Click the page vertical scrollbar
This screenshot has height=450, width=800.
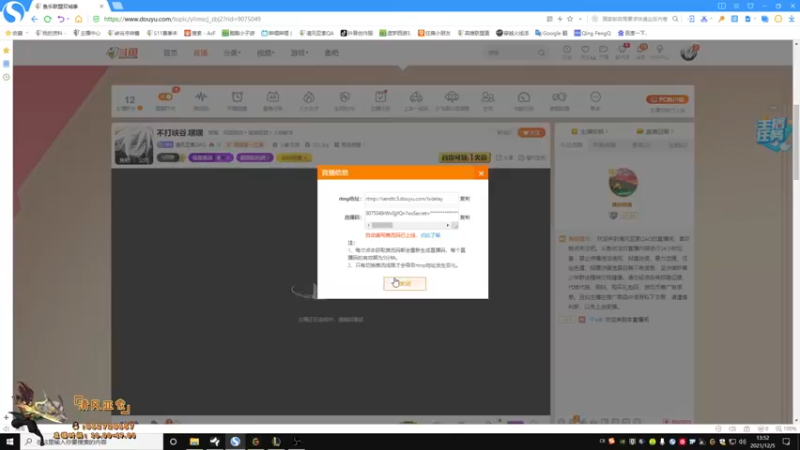click(796, 142)
